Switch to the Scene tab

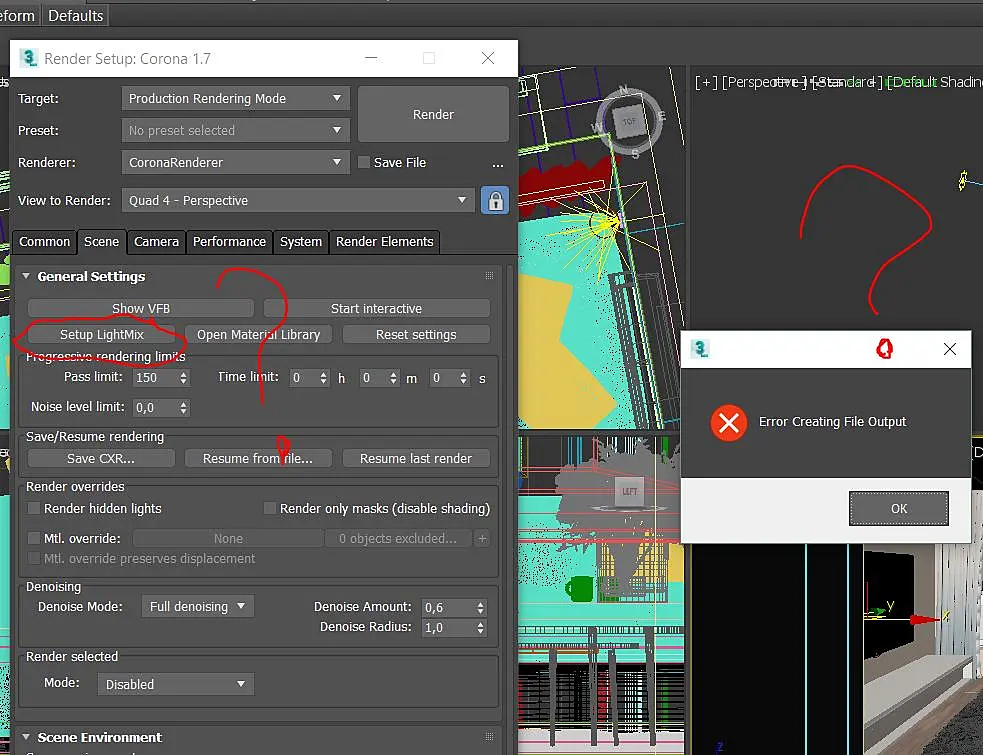click(102, 242)
